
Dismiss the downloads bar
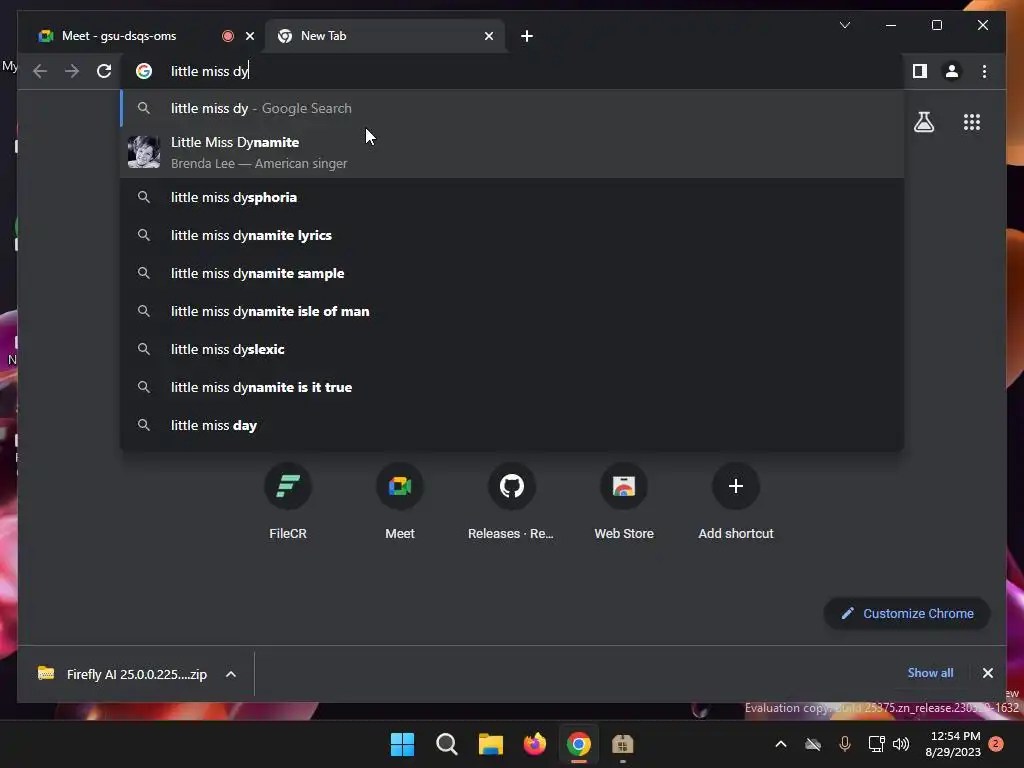tap(987, 673)
